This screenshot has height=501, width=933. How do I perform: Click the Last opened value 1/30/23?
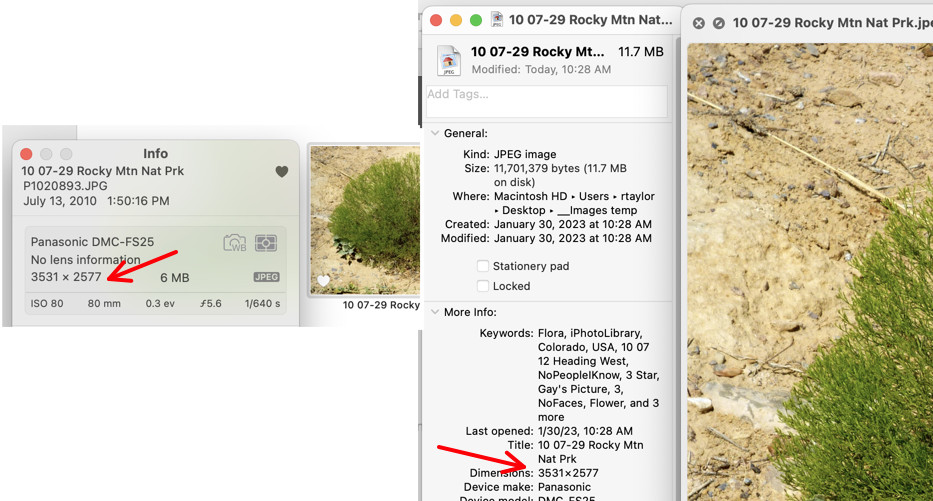(x=585, y=431)
